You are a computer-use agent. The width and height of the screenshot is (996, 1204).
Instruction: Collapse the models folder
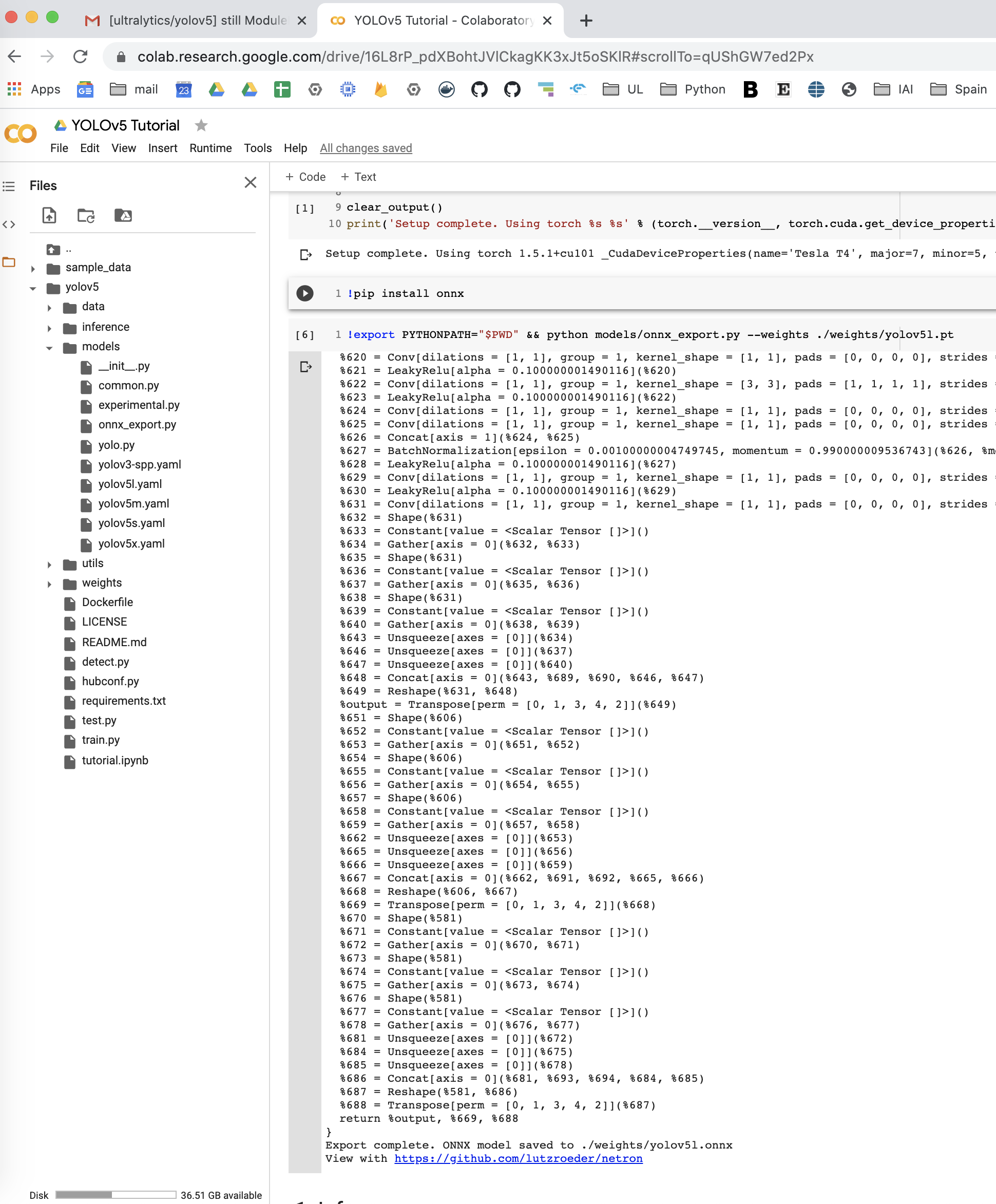[49, 347]
